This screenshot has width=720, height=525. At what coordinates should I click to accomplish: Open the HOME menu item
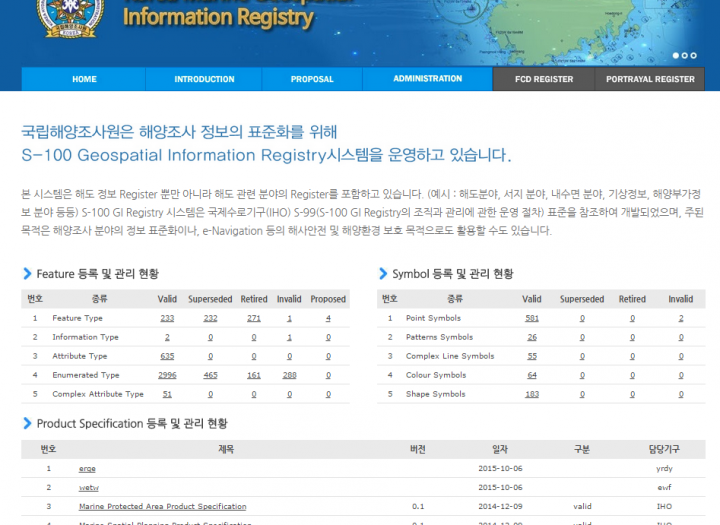point(84,79)
